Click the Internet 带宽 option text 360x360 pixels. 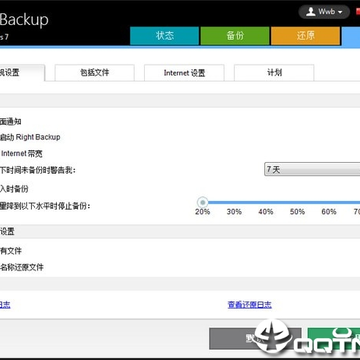tap(22, 154)
